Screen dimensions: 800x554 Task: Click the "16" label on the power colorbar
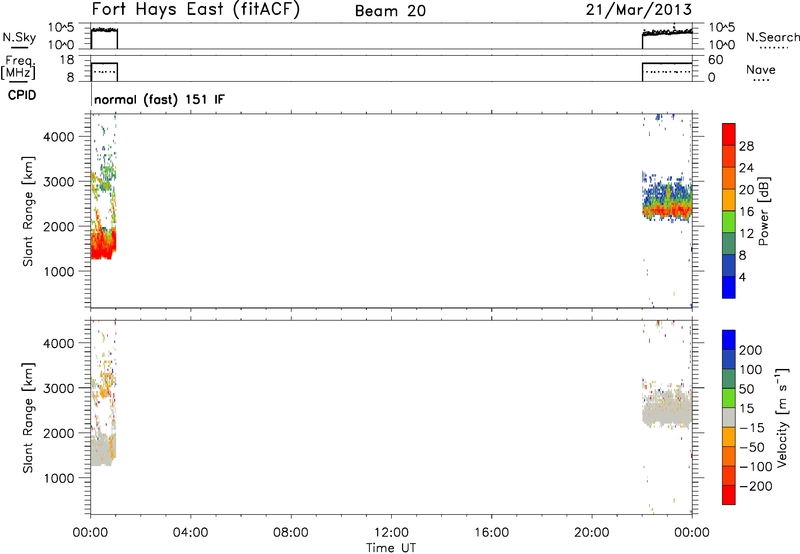[746, 212]
